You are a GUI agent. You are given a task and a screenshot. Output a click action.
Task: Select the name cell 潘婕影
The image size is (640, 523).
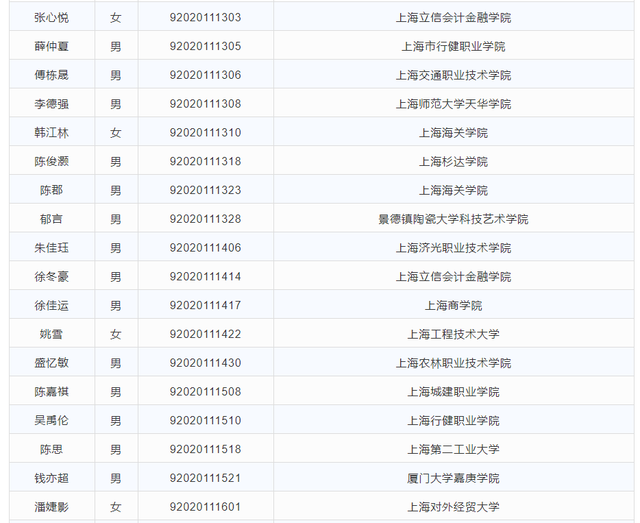click(51, 507)
